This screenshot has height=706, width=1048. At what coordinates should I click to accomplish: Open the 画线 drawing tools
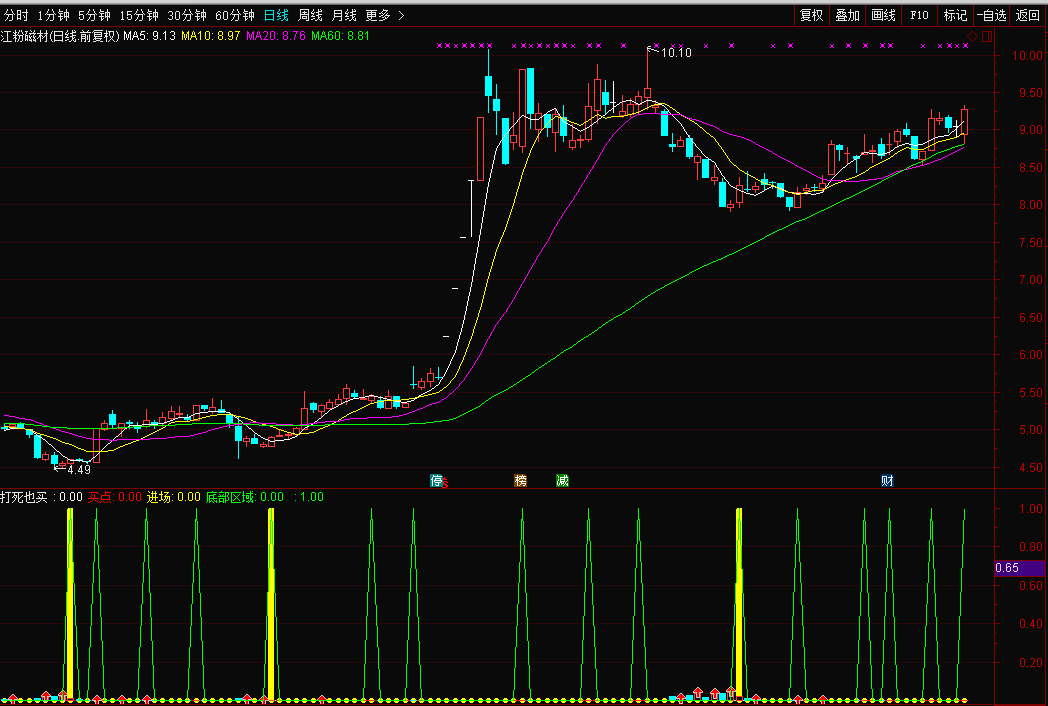[x=884, y=15]
